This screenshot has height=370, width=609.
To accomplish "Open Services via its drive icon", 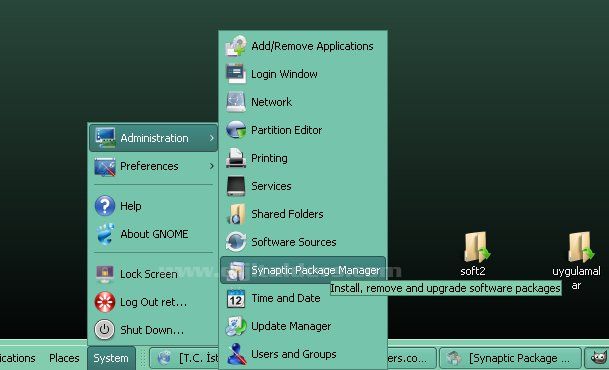I will pos(236,186).
